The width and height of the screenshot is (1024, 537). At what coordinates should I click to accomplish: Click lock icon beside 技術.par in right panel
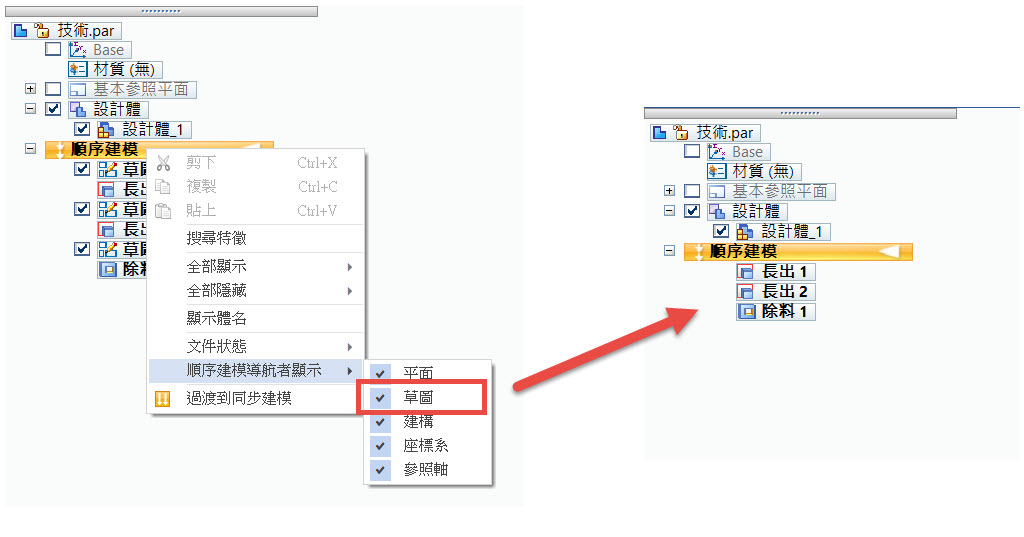[x=681, y=133]
